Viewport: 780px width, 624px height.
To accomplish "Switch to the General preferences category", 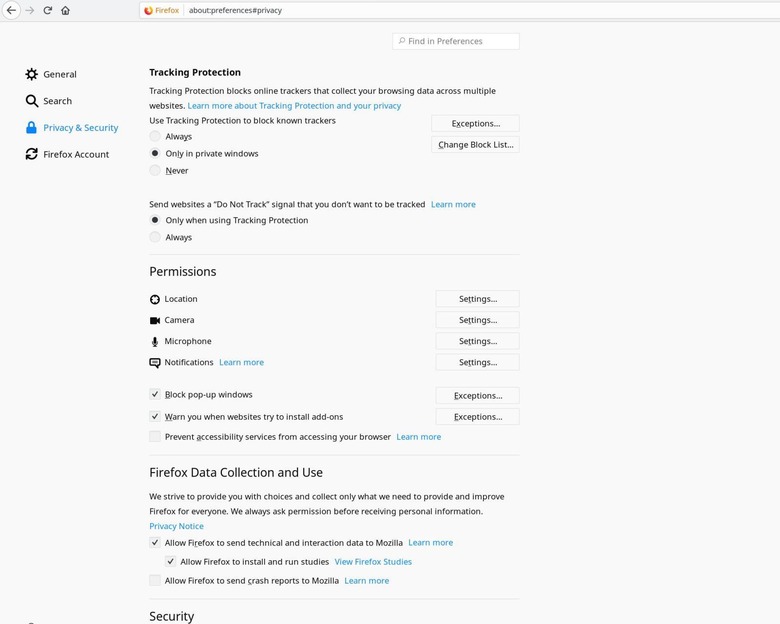I will [59, 74].
